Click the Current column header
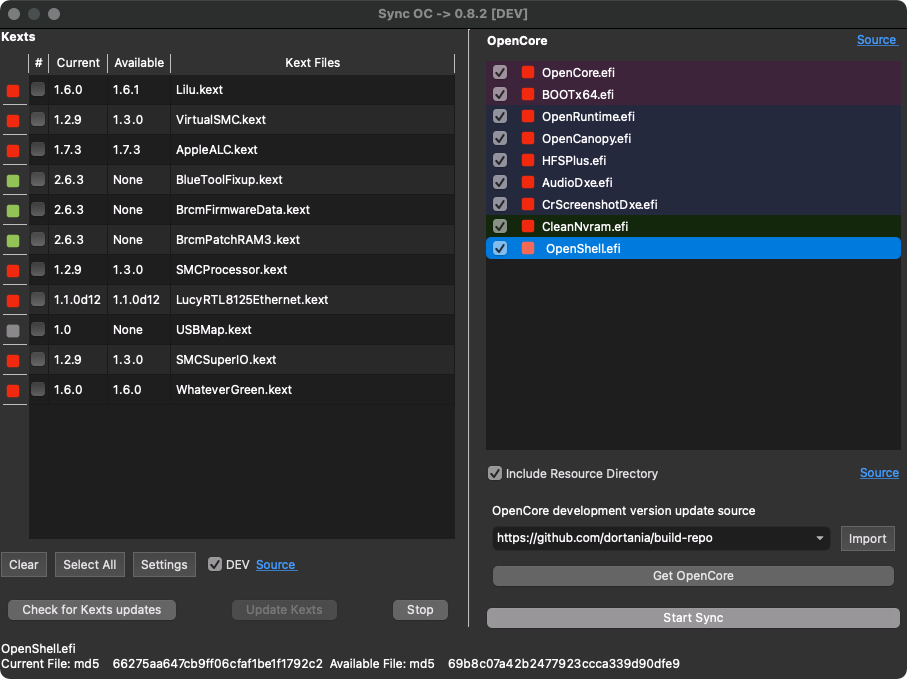Screen dimensions: 907x679 tap(78, 62)
